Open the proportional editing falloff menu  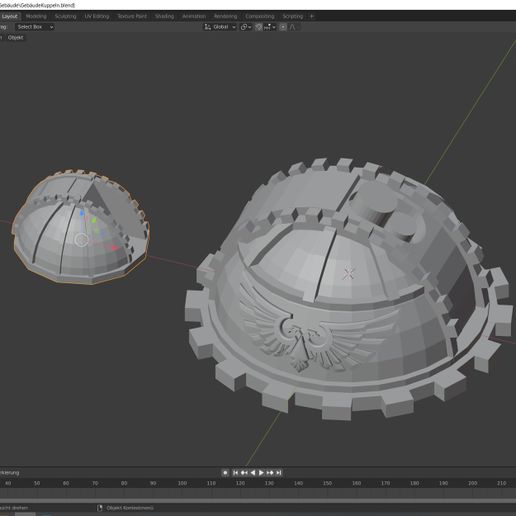pyautogui.click(x=293, y=27)
